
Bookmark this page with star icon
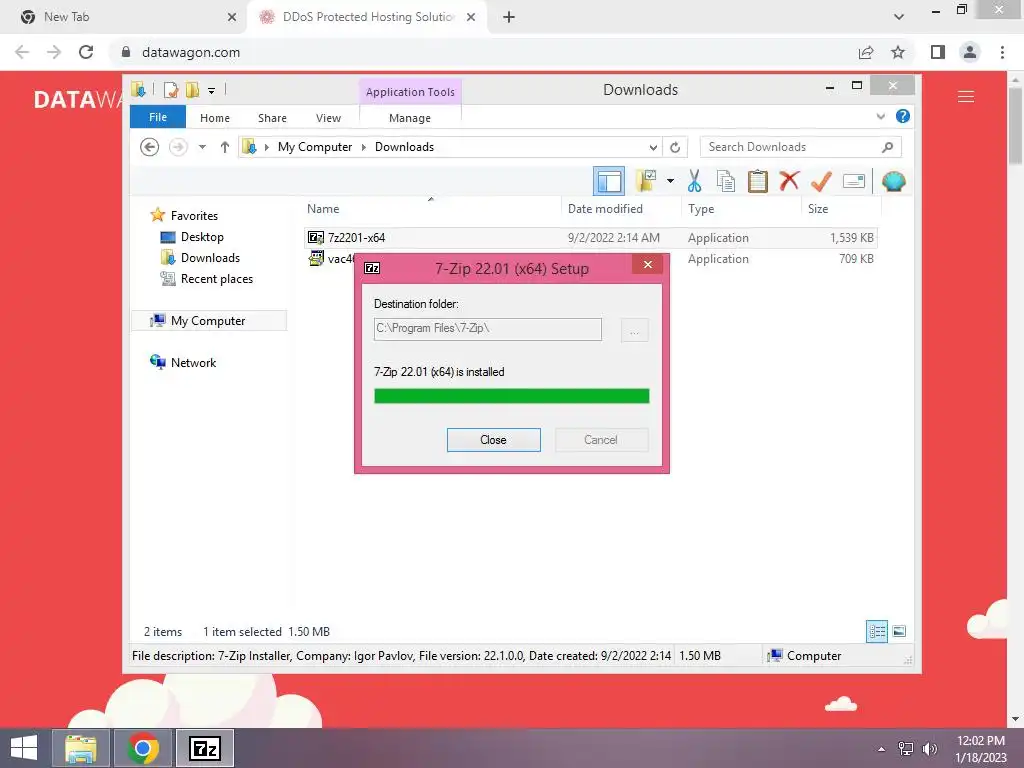pyautogui.click(x=898, y=52)
